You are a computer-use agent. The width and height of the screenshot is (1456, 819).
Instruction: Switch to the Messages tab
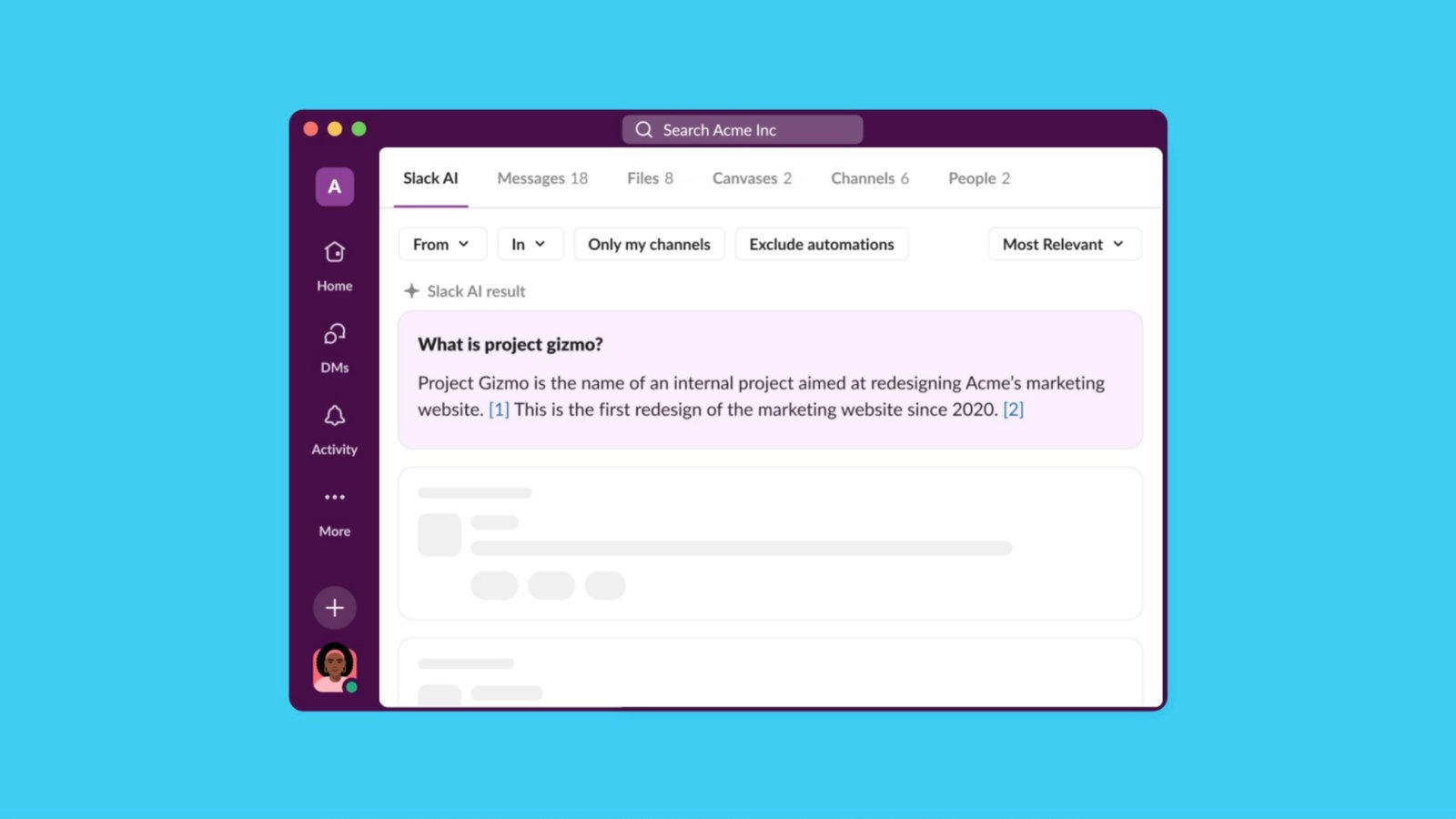542,178
